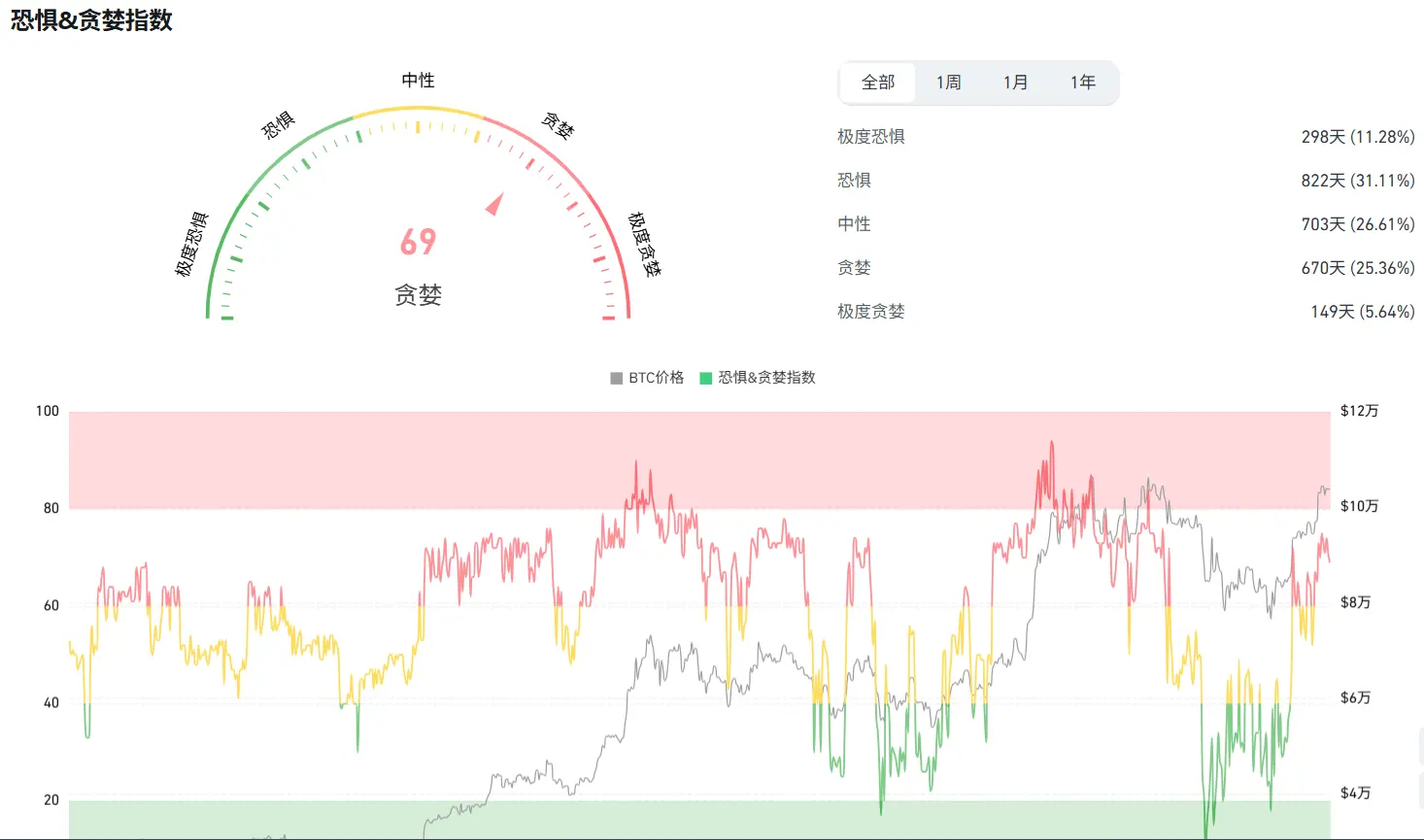
Task: Click the 20 left axis label
Action: click(51, 800)
